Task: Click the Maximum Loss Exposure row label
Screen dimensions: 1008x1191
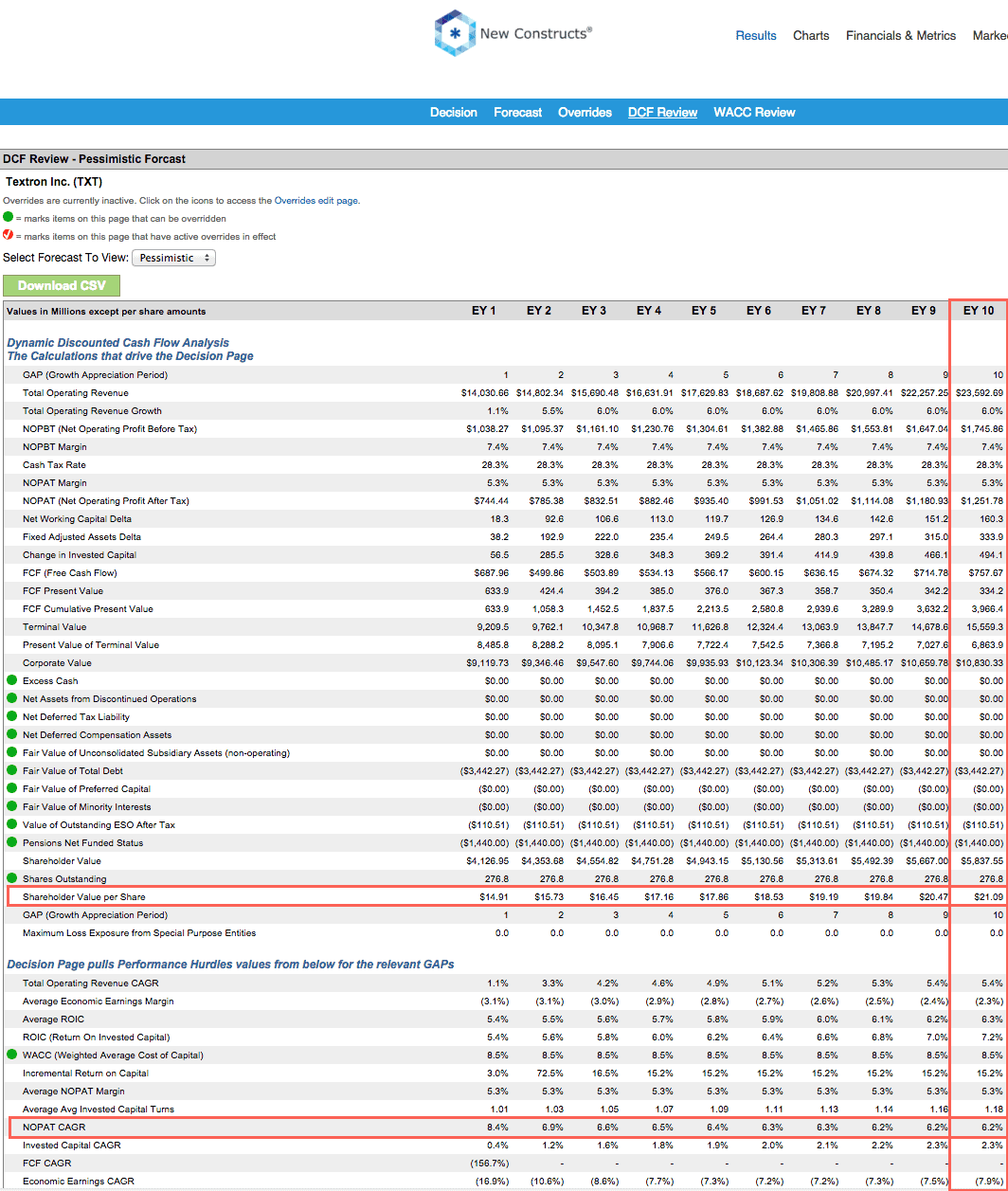Action: coord(139,932)
